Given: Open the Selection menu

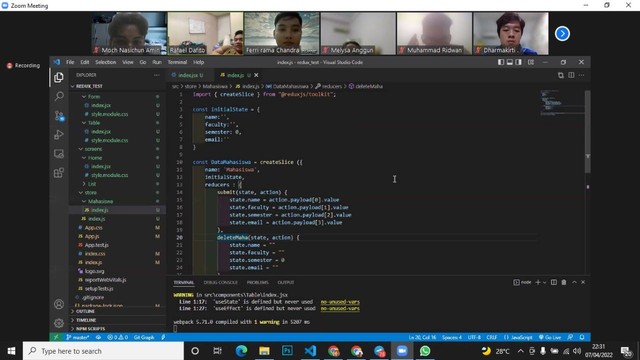Looking at the screenshot, I should click(106, 62).
